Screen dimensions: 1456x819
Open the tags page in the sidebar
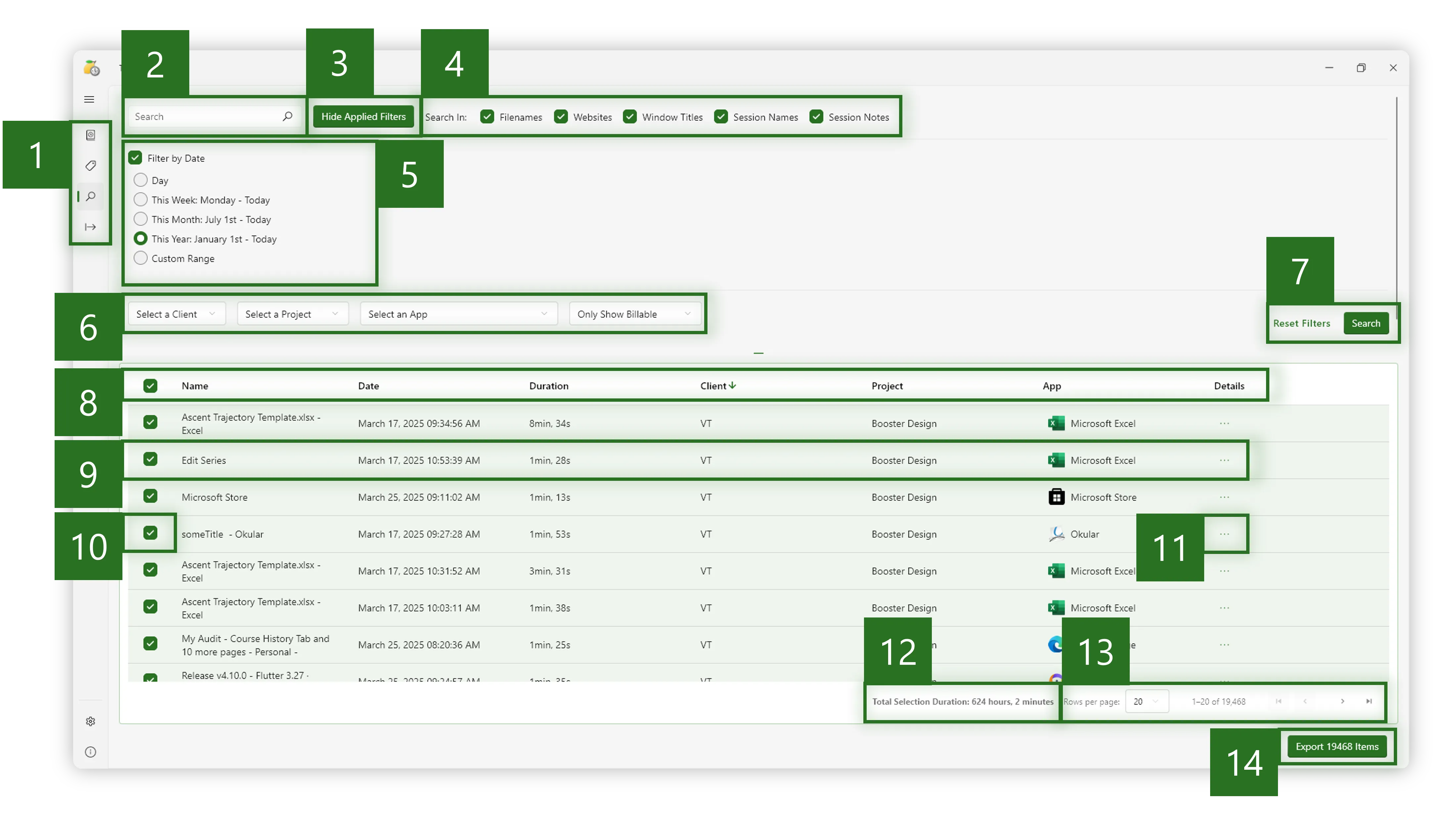(x=90, y=165)
